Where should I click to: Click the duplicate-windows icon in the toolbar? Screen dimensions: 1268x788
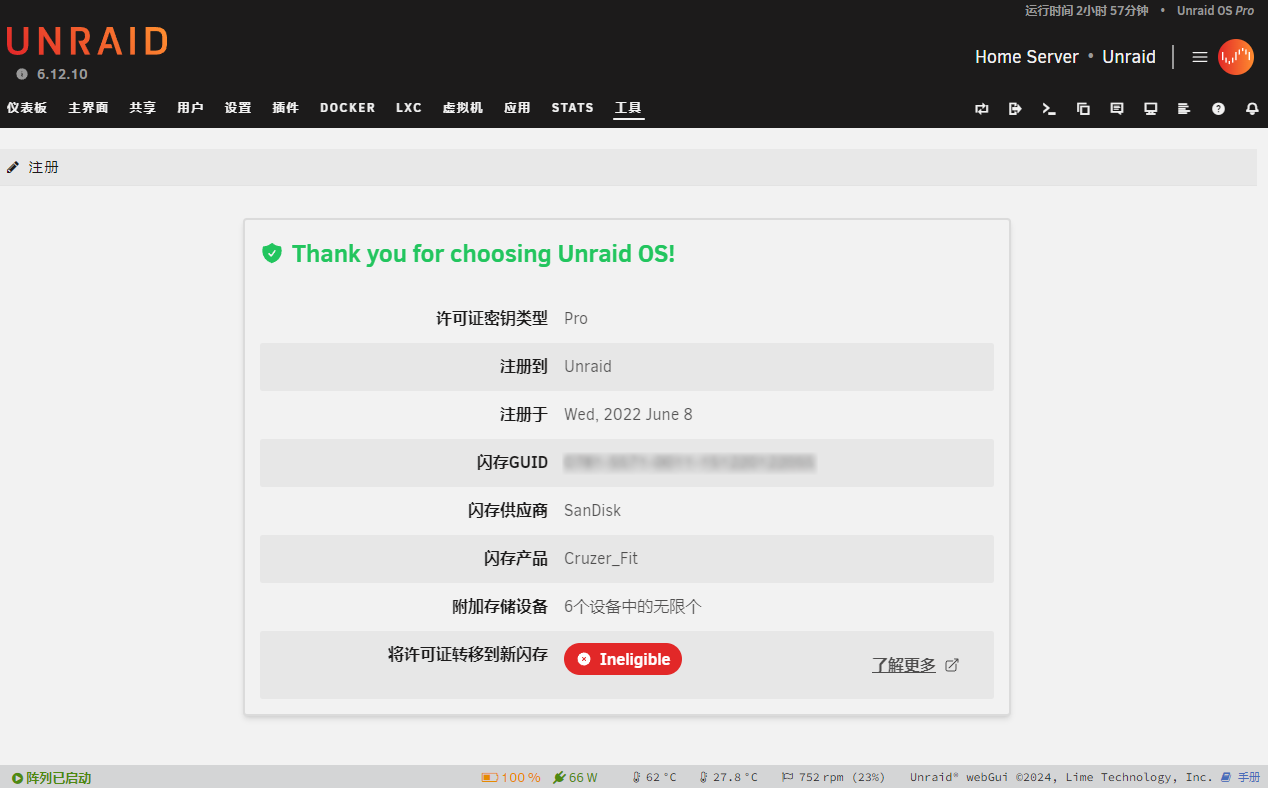point(1083,109)
